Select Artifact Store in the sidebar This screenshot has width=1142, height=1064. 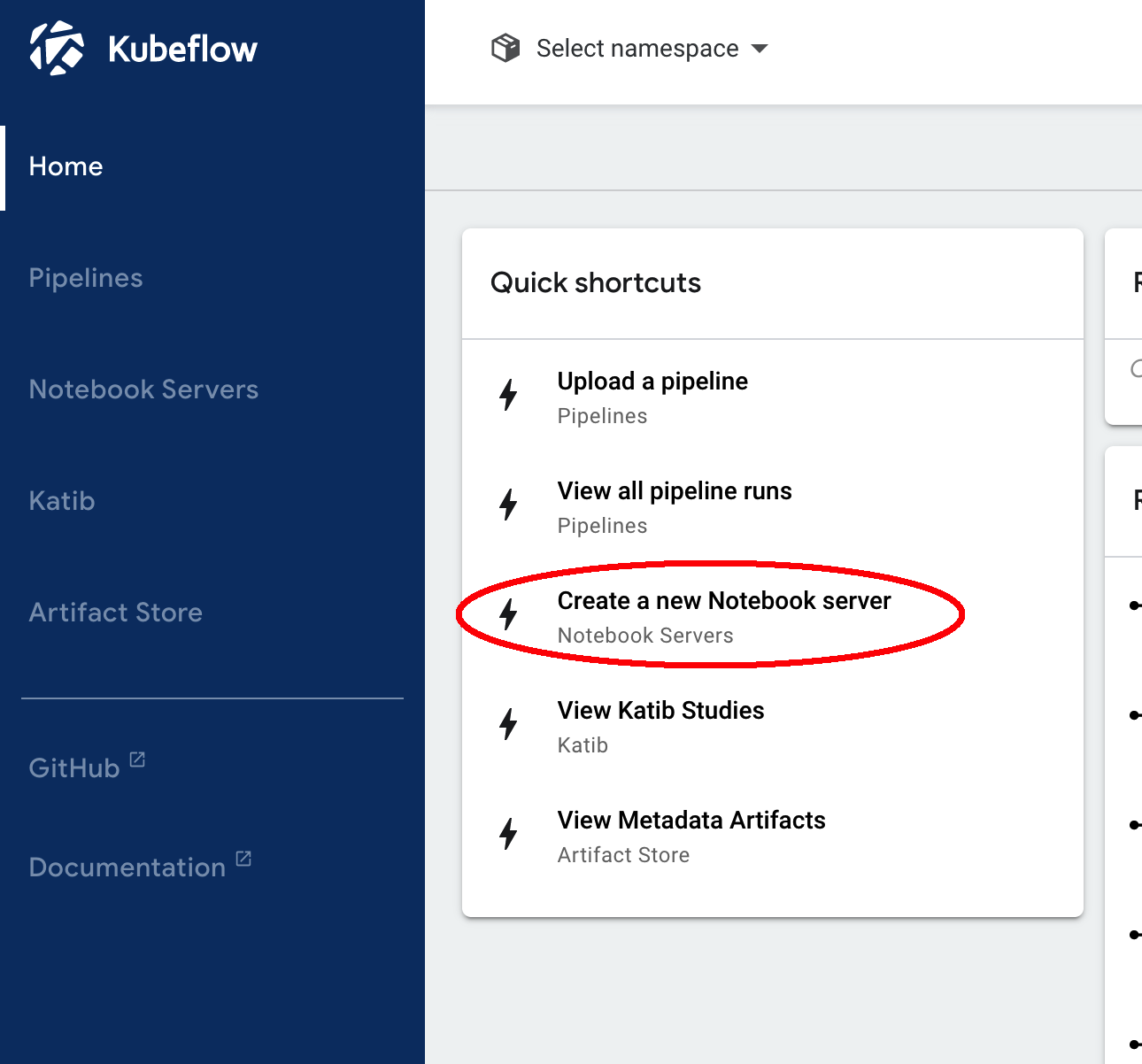pos(116,613)
